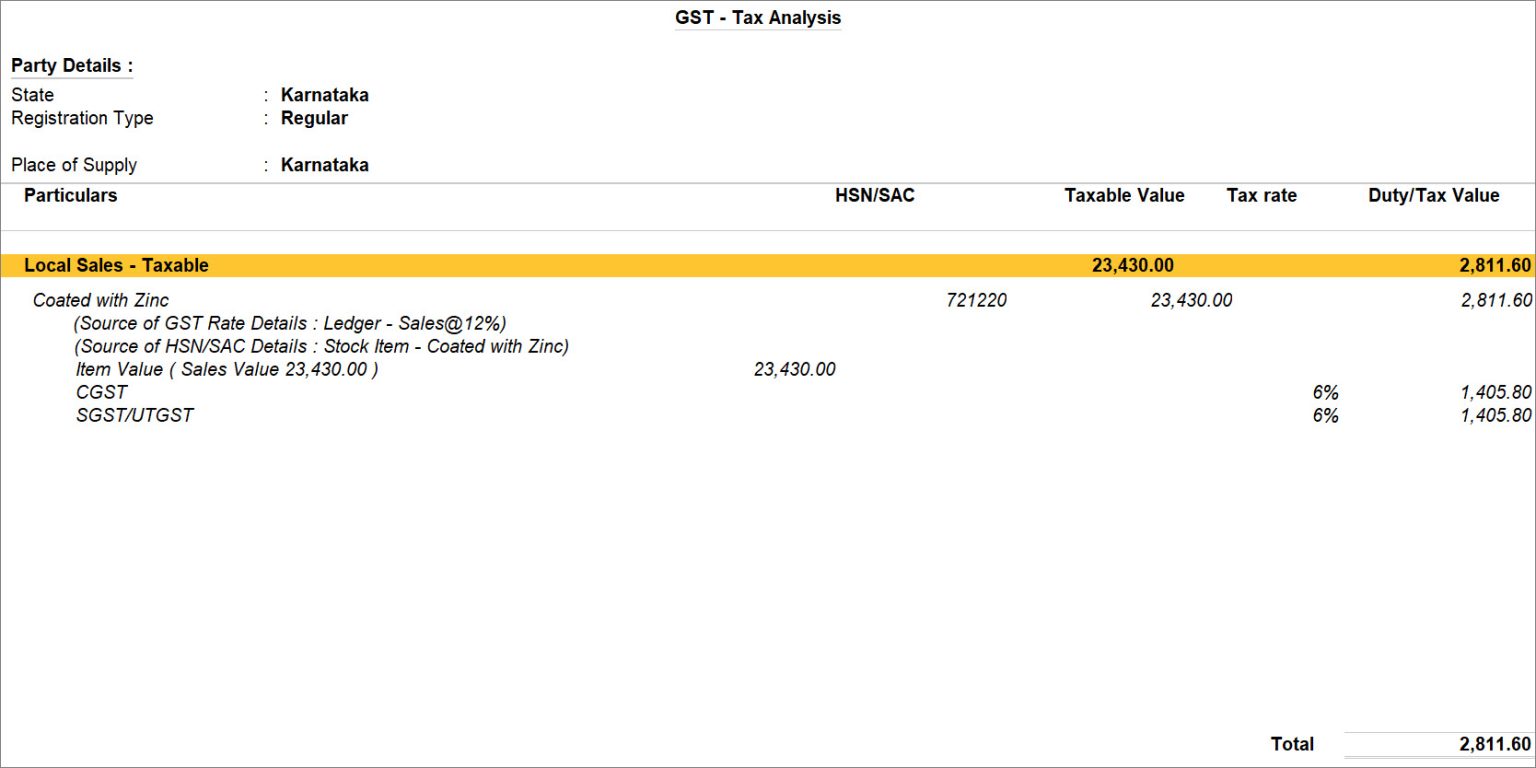Select the Place of Supply value Karnataka
Image resolution: width=1536 pixels, height=768 pixels.
(x=325, y=164)
